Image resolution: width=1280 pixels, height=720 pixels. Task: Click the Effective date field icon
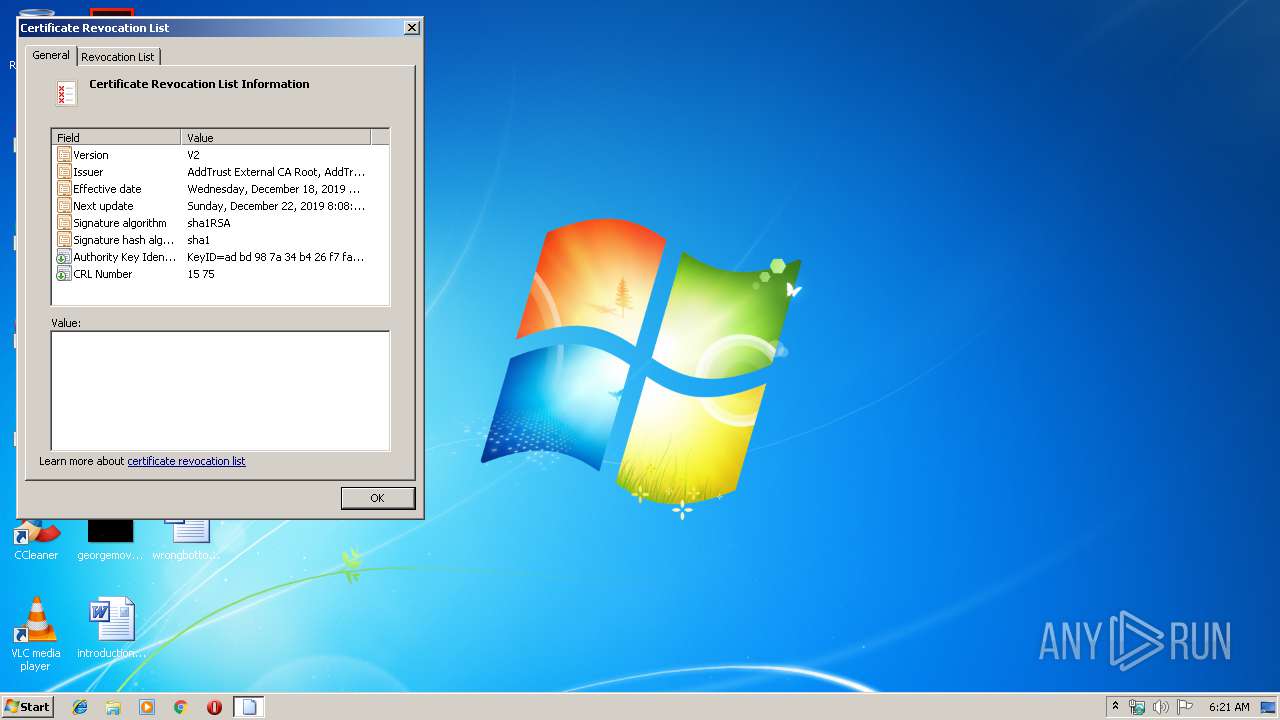pos(64,189)
